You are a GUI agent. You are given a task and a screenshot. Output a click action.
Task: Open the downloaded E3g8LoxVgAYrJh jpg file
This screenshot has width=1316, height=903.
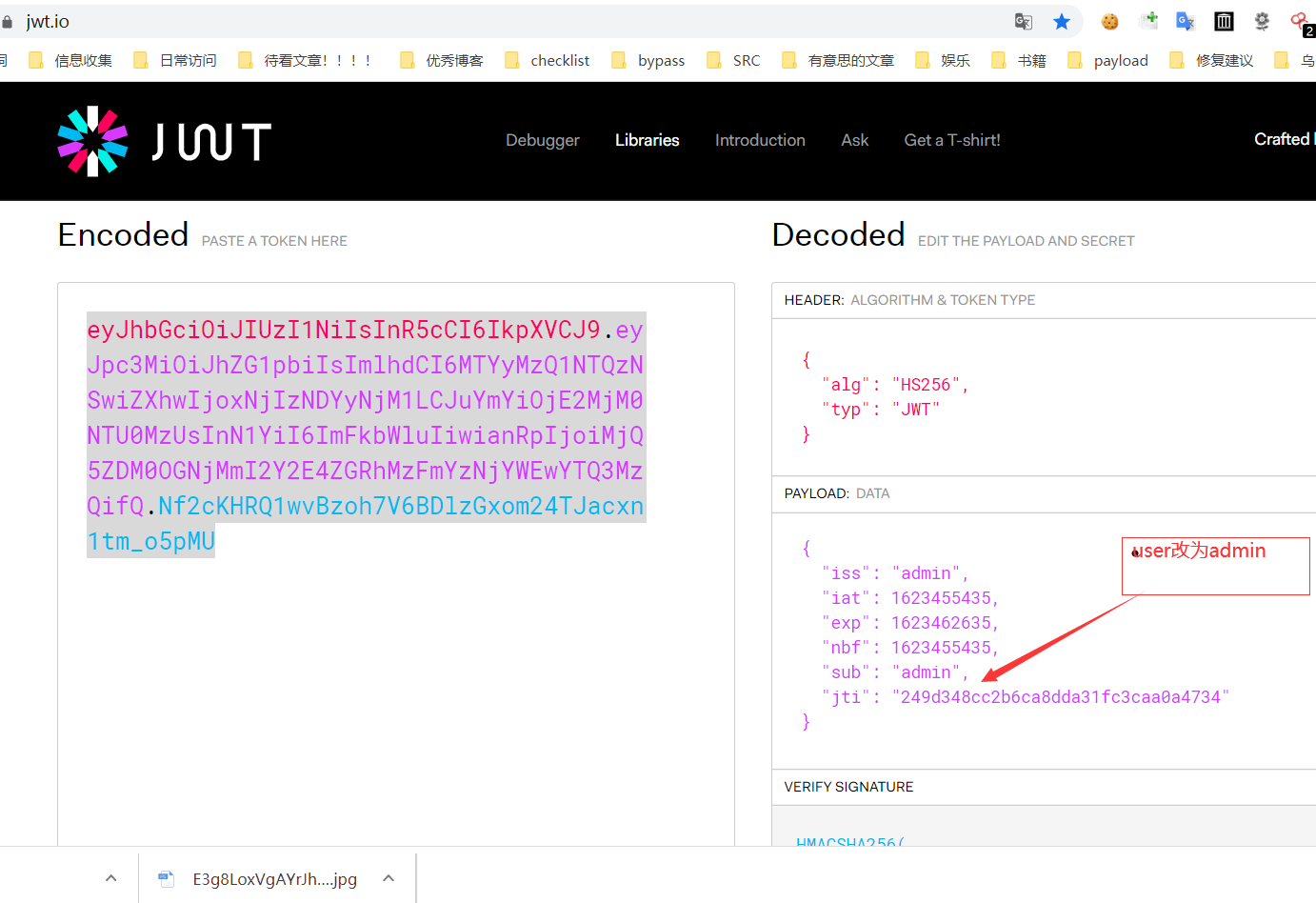click(258, 878)
